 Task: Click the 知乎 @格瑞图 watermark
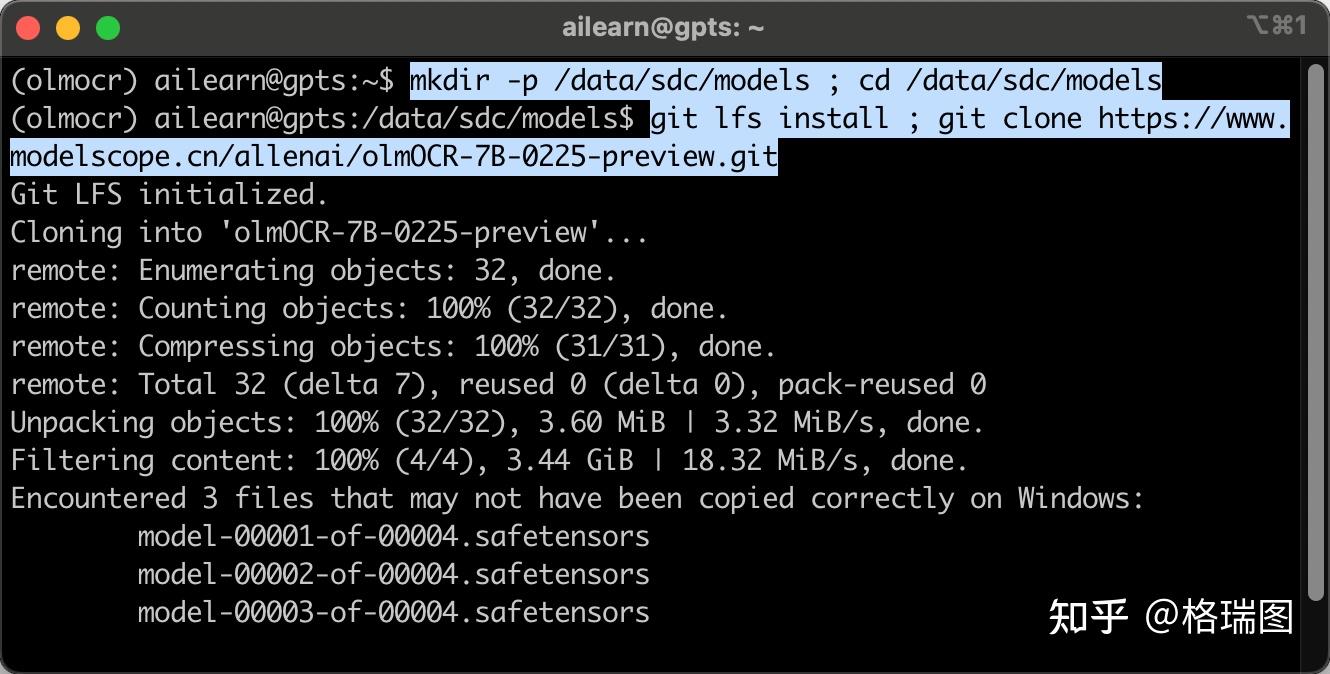tap(1170, 617)
